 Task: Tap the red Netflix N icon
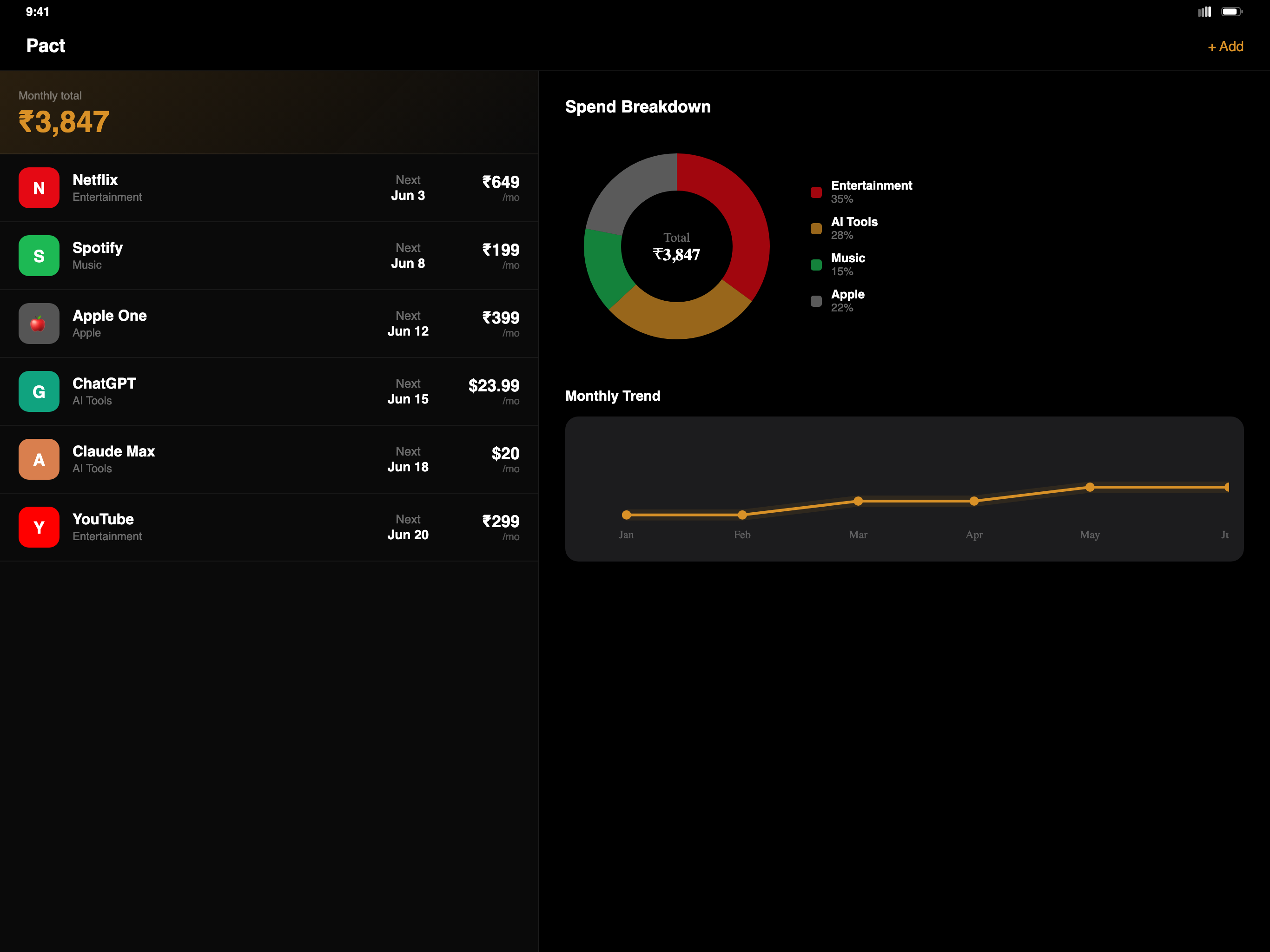(39, 188)
